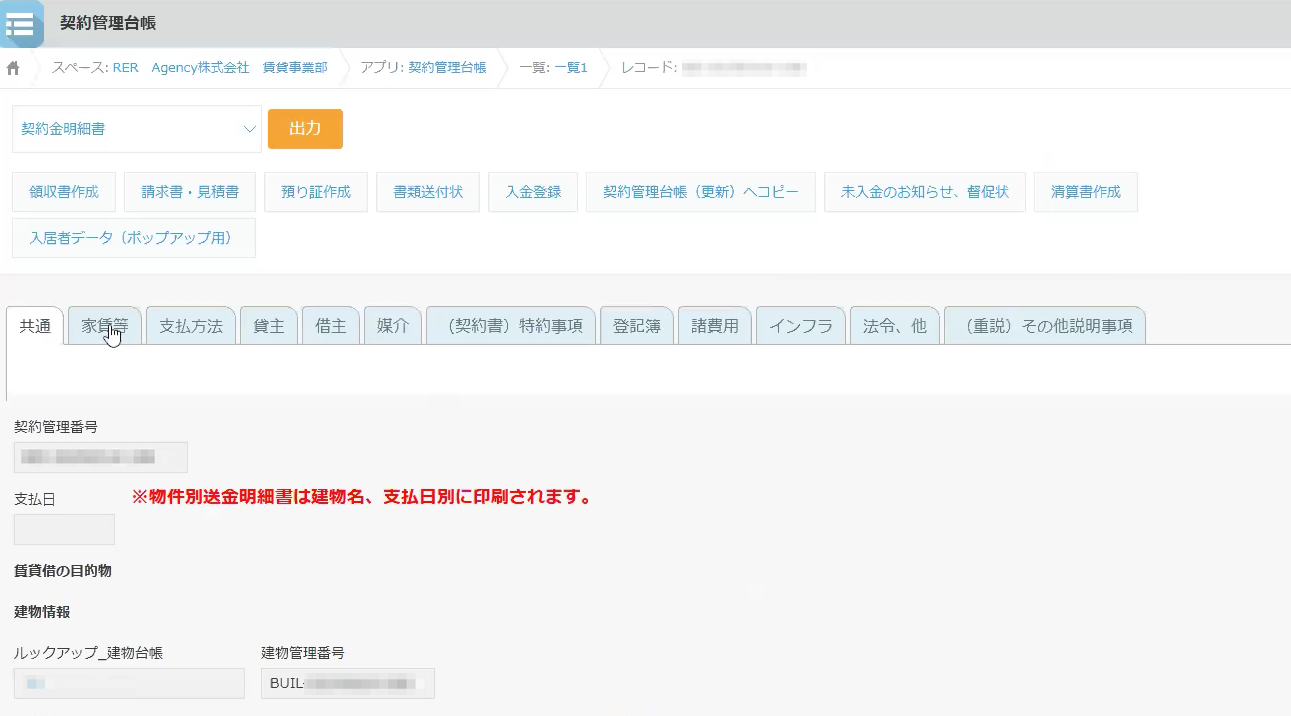Open the 契約金明細書 template dropdown
Image resolution: width=1291 pixels, height=716 pixels.
137,129
